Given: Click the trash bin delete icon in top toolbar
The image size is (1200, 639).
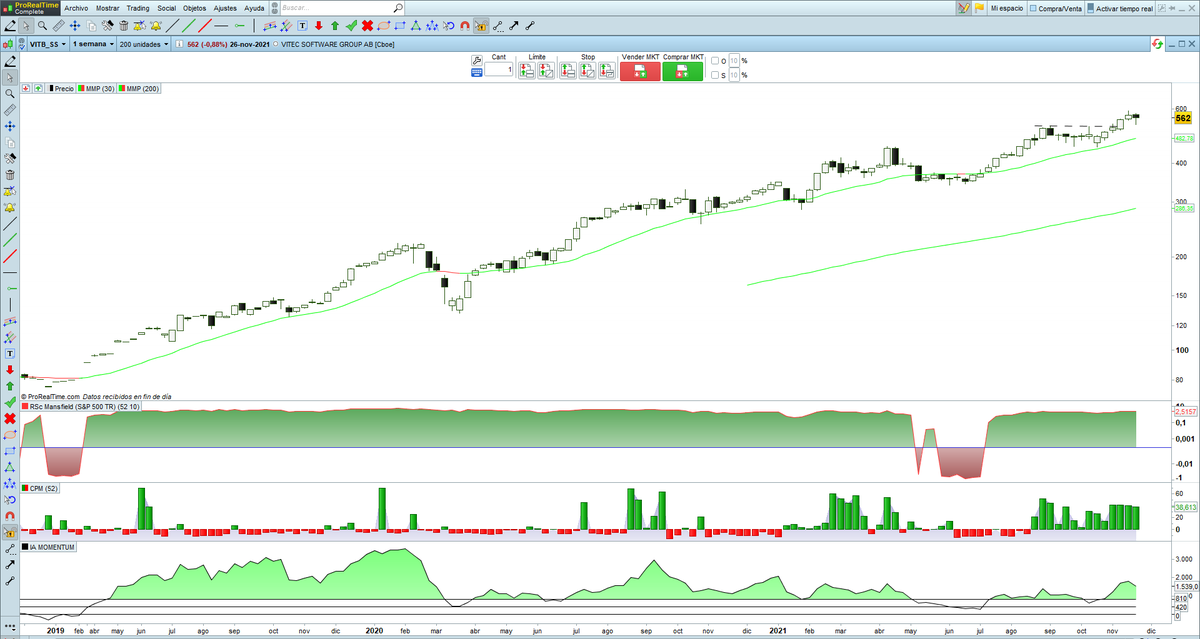Looking at the screenshot, I should pyautogui.click(x=124, y=25).
